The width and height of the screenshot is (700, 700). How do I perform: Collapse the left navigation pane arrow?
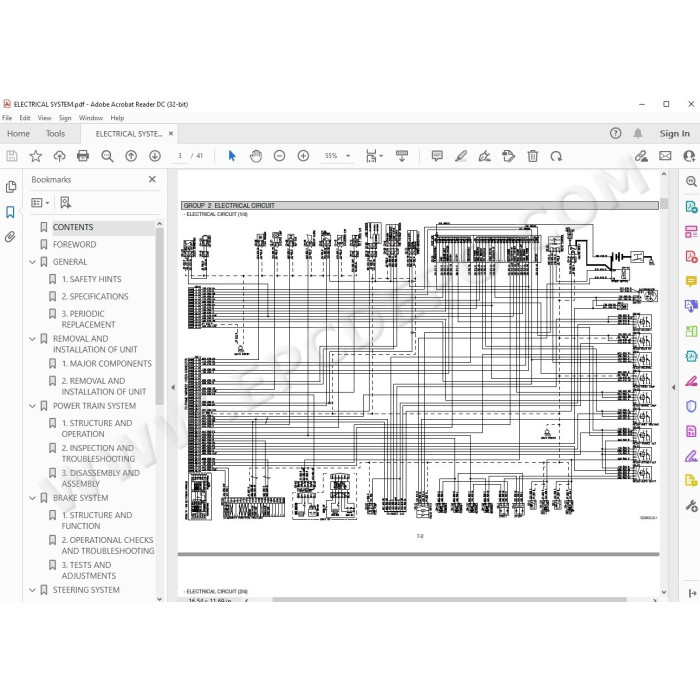pyautogui.click(x=173, y=387)
